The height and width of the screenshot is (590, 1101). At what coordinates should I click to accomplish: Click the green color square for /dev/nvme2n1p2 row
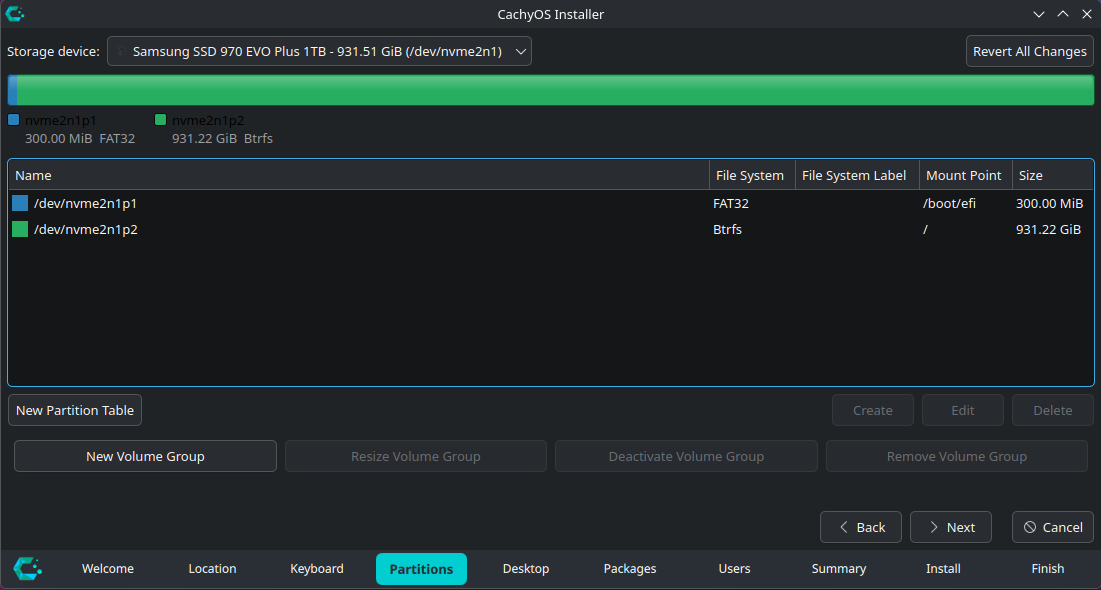(x=20, y=229)
